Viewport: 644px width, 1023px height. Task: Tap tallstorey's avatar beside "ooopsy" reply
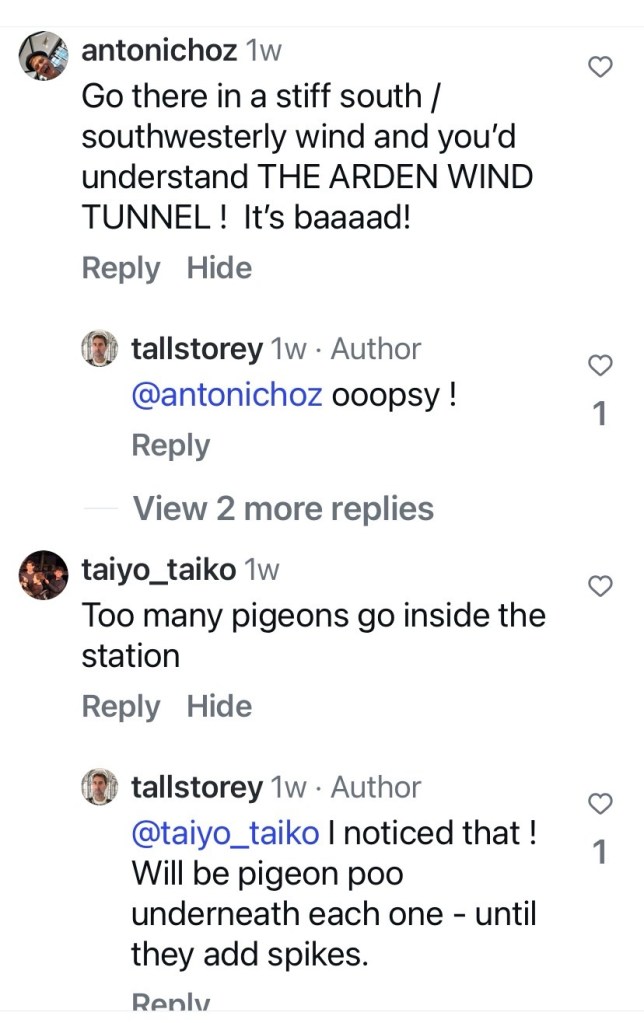click(99, 349)
